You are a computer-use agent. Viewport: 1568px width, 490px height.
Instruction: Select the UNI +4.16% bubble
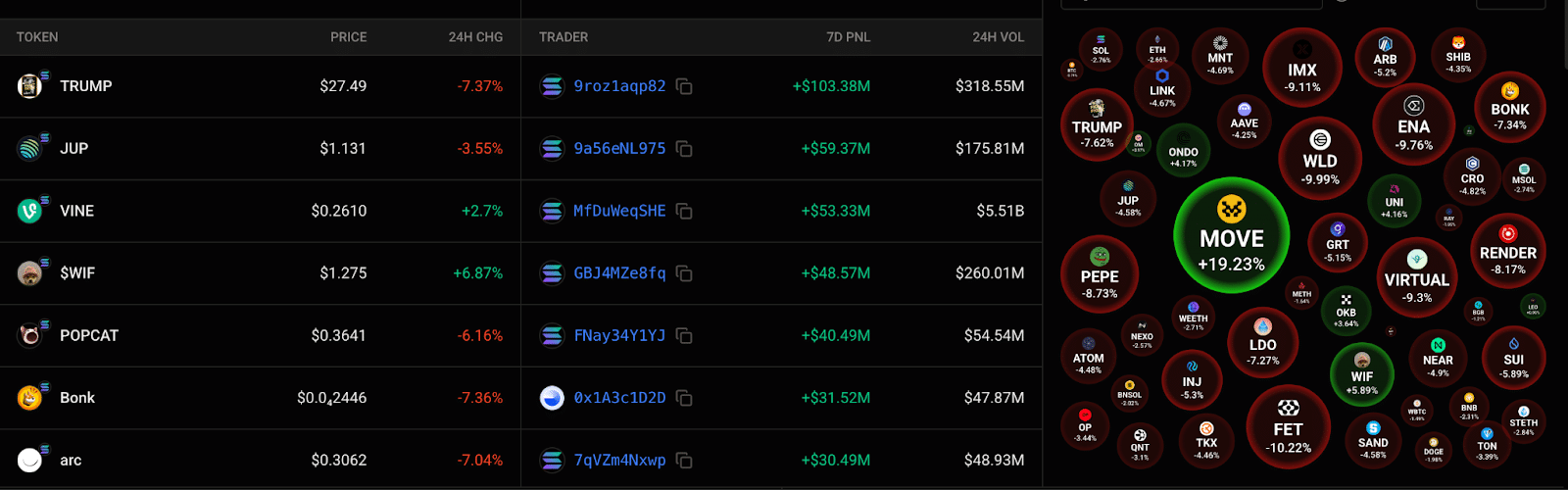(1394, 199)
